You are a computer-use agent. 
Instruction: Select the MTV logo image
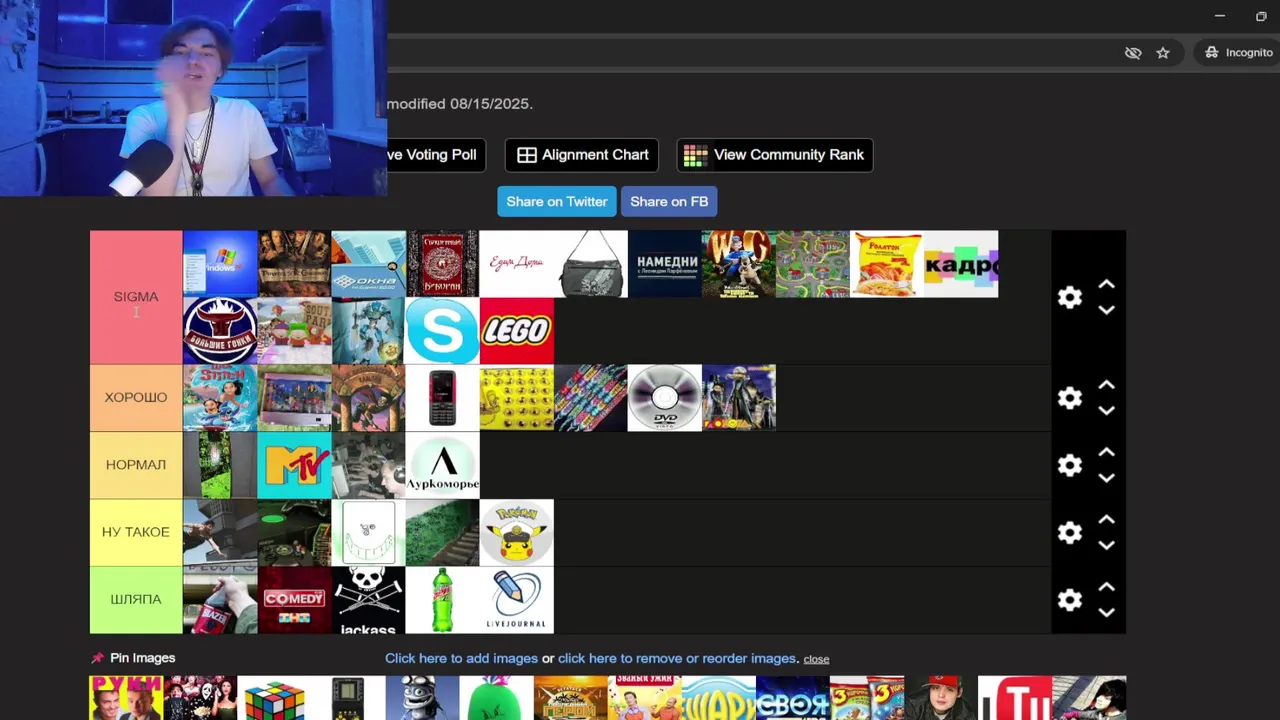294,465
